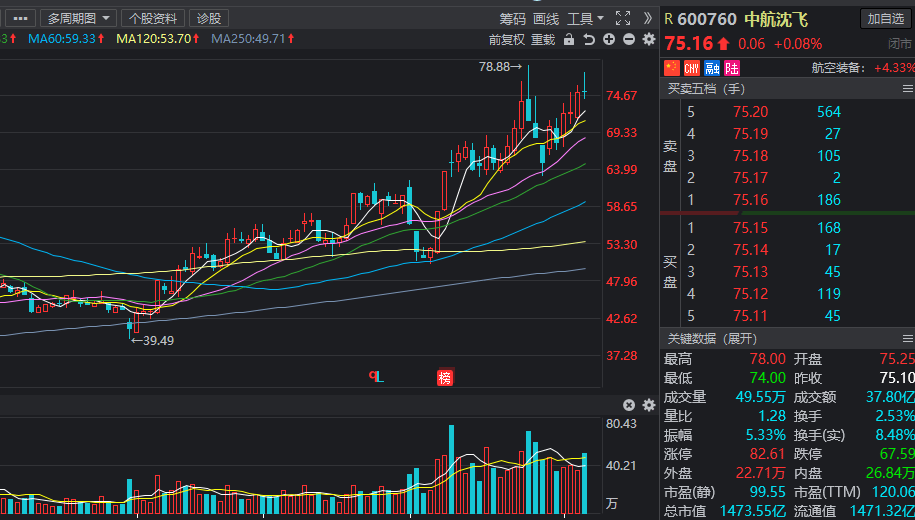Click the 陆 stock connect badge
Screen dimensions: 915x520
[x=732, y=68]
